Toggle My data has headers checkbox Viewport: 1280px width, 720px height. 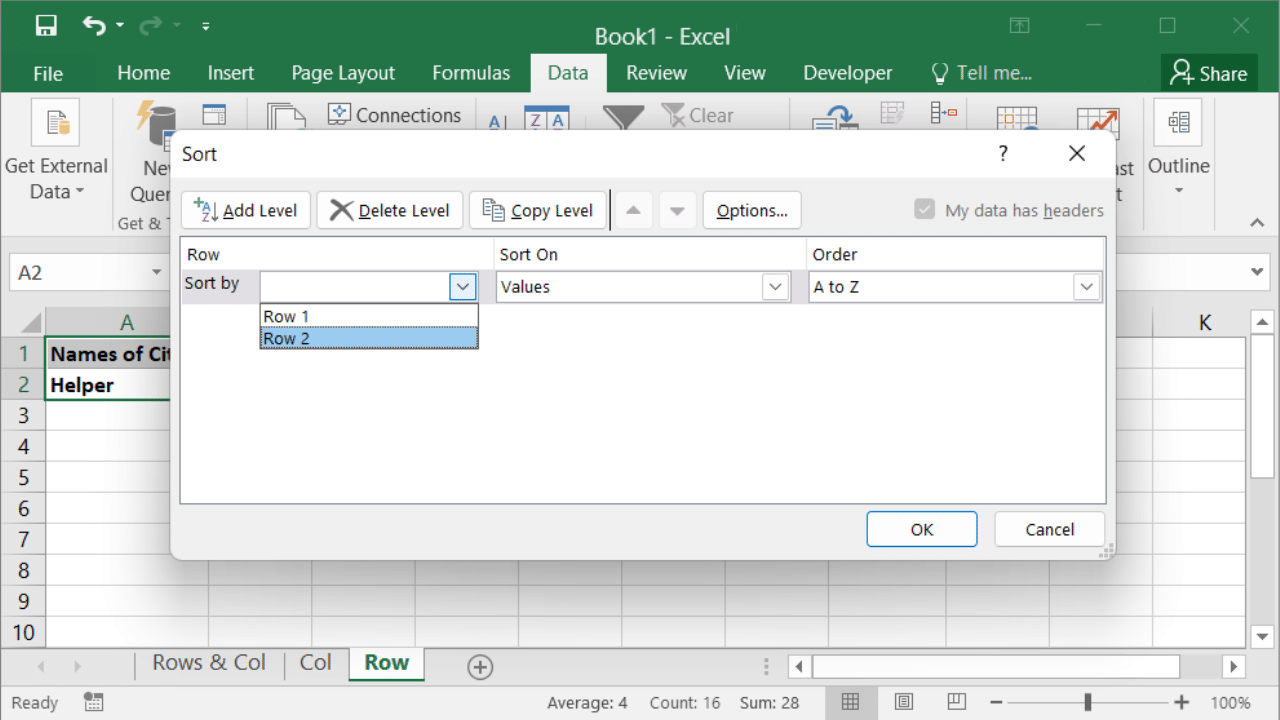tap(924, 210)
